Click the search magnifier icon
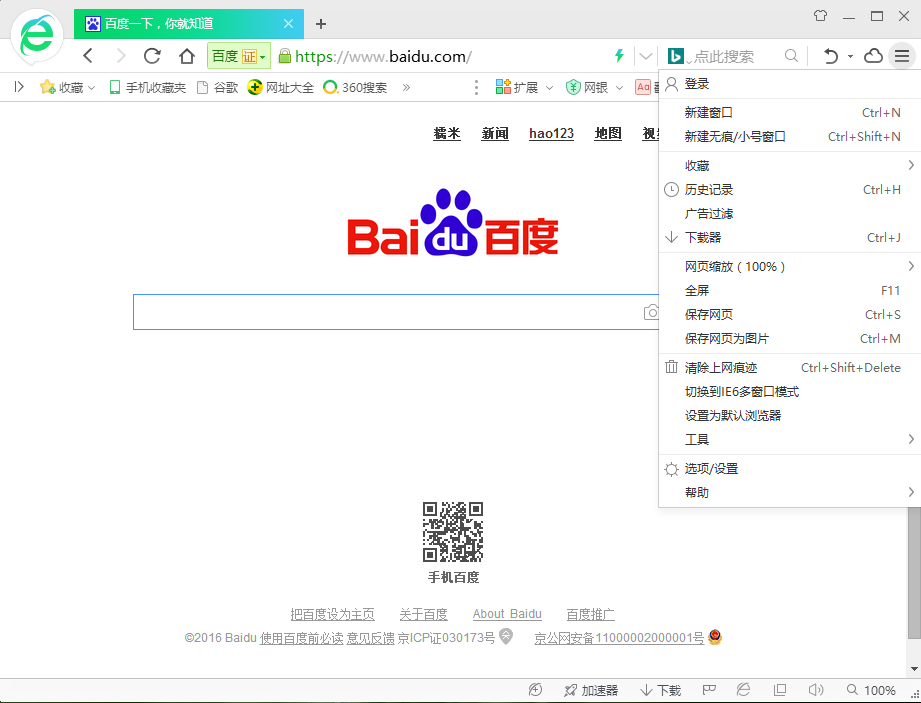 click(791, 56)
